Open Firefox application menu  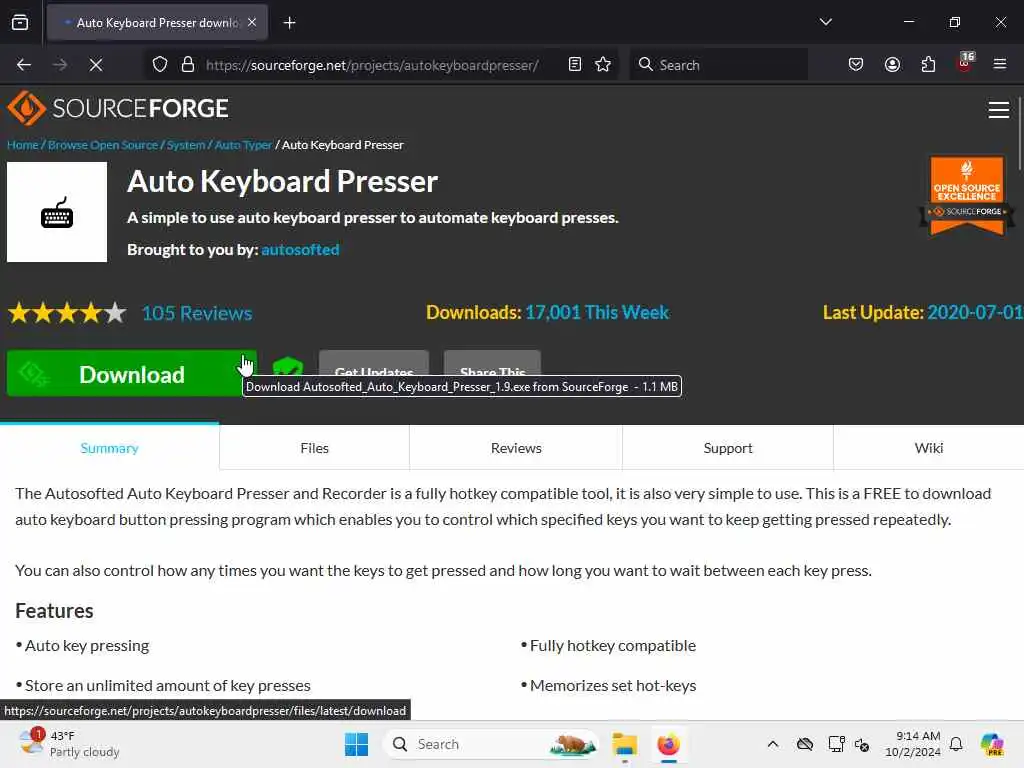(999, 65)
